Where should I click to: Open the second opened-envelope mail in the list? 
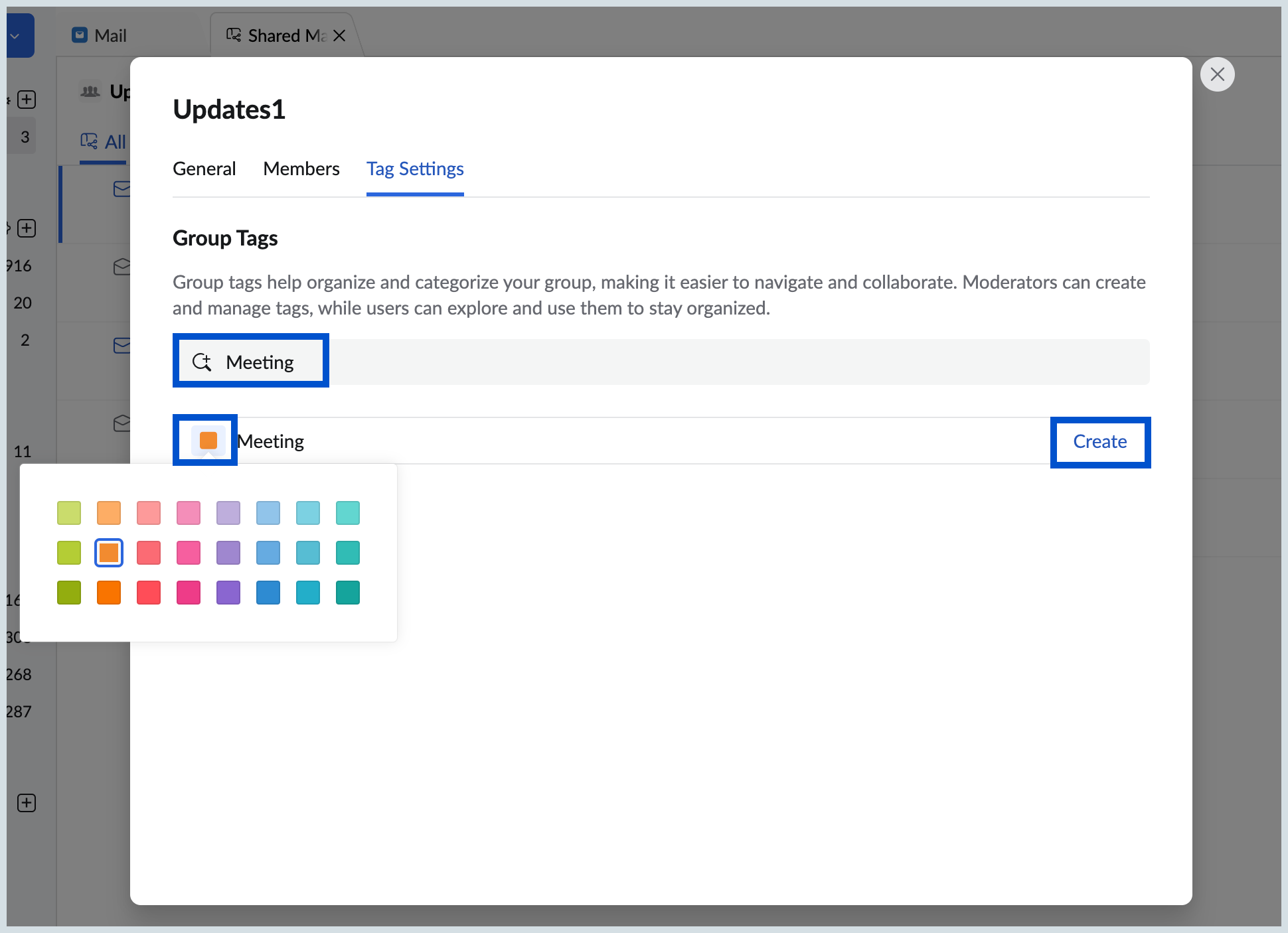point(122,267)
